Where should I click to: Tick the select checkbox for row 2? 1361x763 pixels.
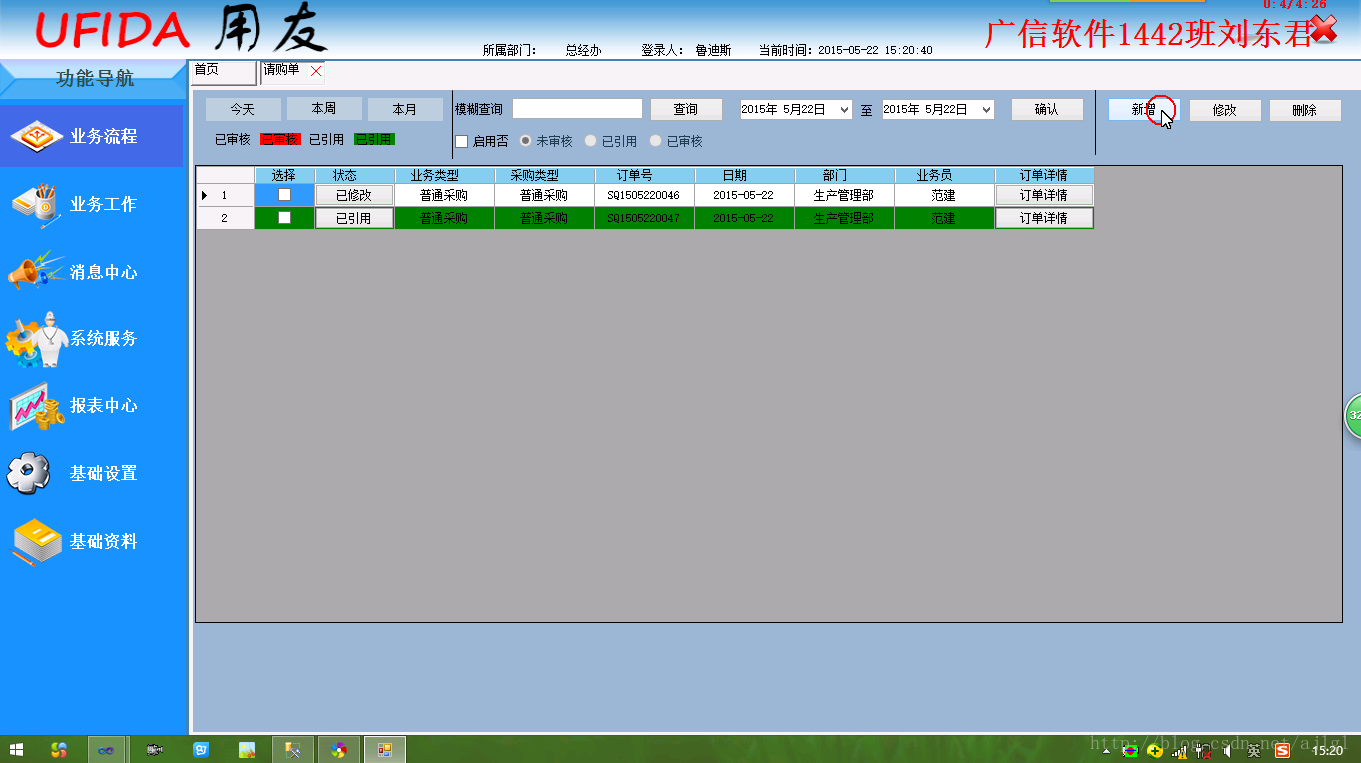tap(284, 217)
